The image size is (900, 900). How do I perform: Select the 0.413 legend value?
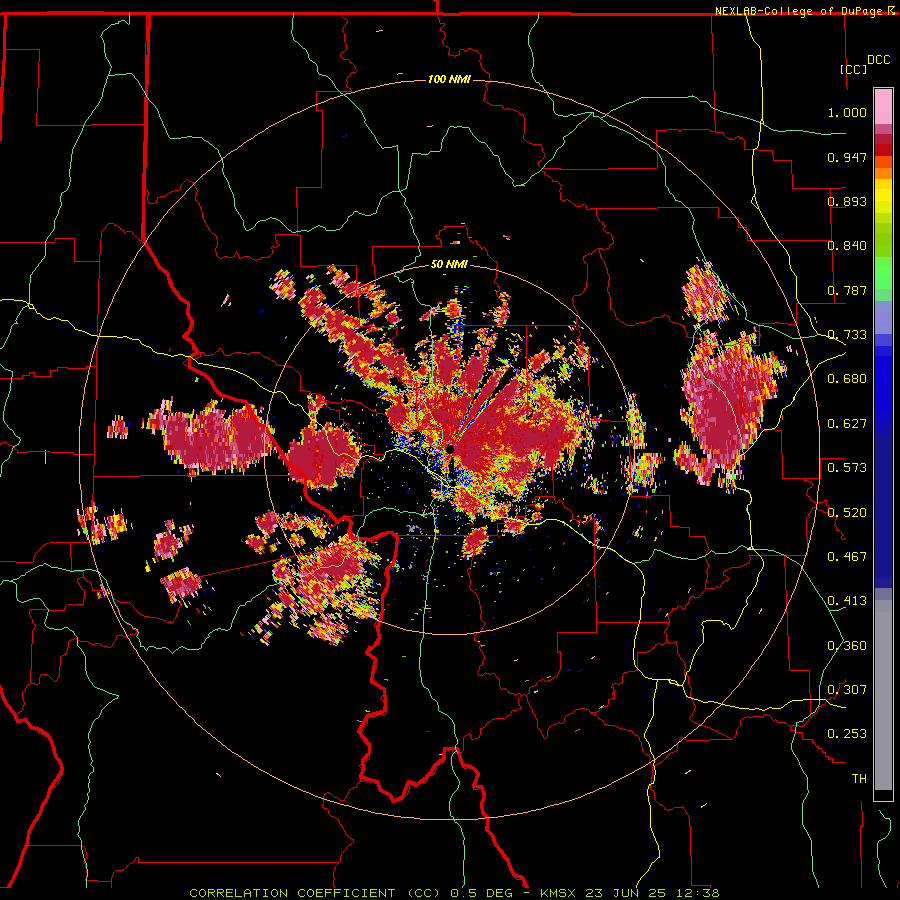click(847, 601)
